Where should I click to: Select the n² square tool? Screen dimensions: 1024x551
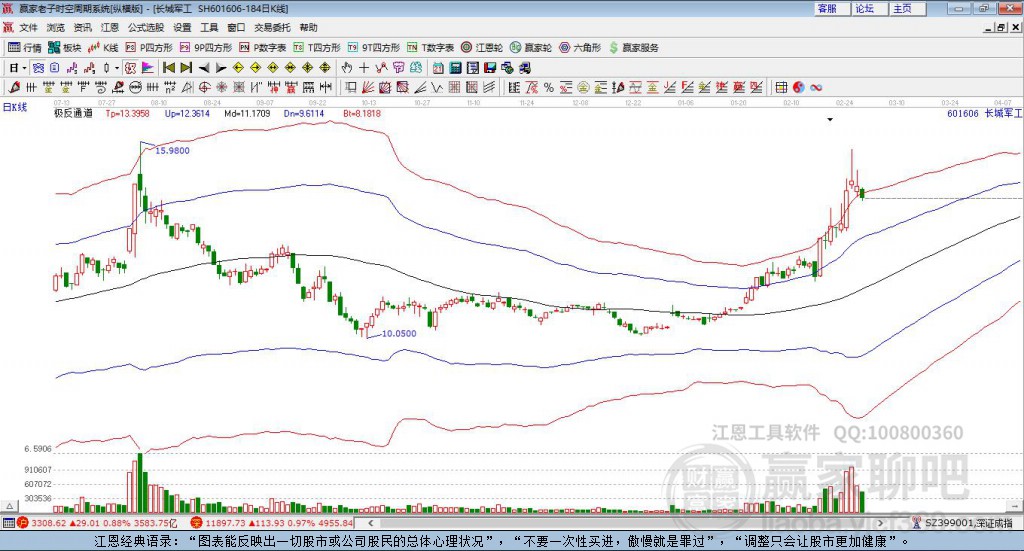click(170, 87)
